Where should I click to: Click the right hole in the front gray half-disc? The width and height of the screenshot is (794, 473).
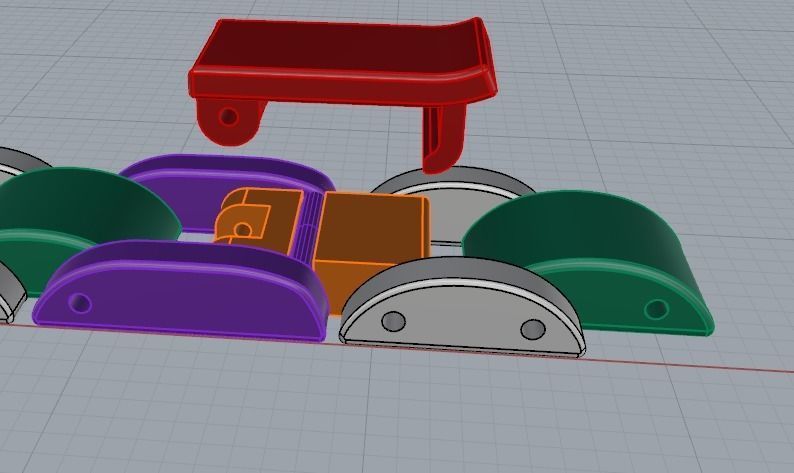tap(533, 329)
